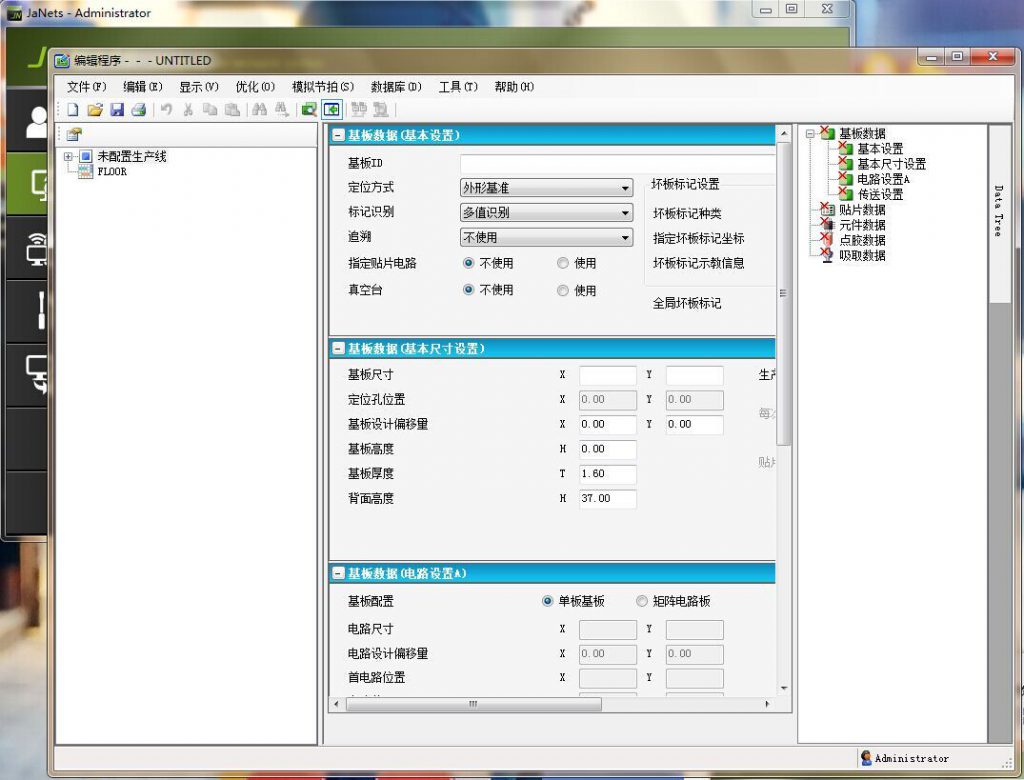Image resolution: width=1024 pixels, height=780 pixels.
Task: Click the Print toolbar icon
Action: tap(138, 110)
